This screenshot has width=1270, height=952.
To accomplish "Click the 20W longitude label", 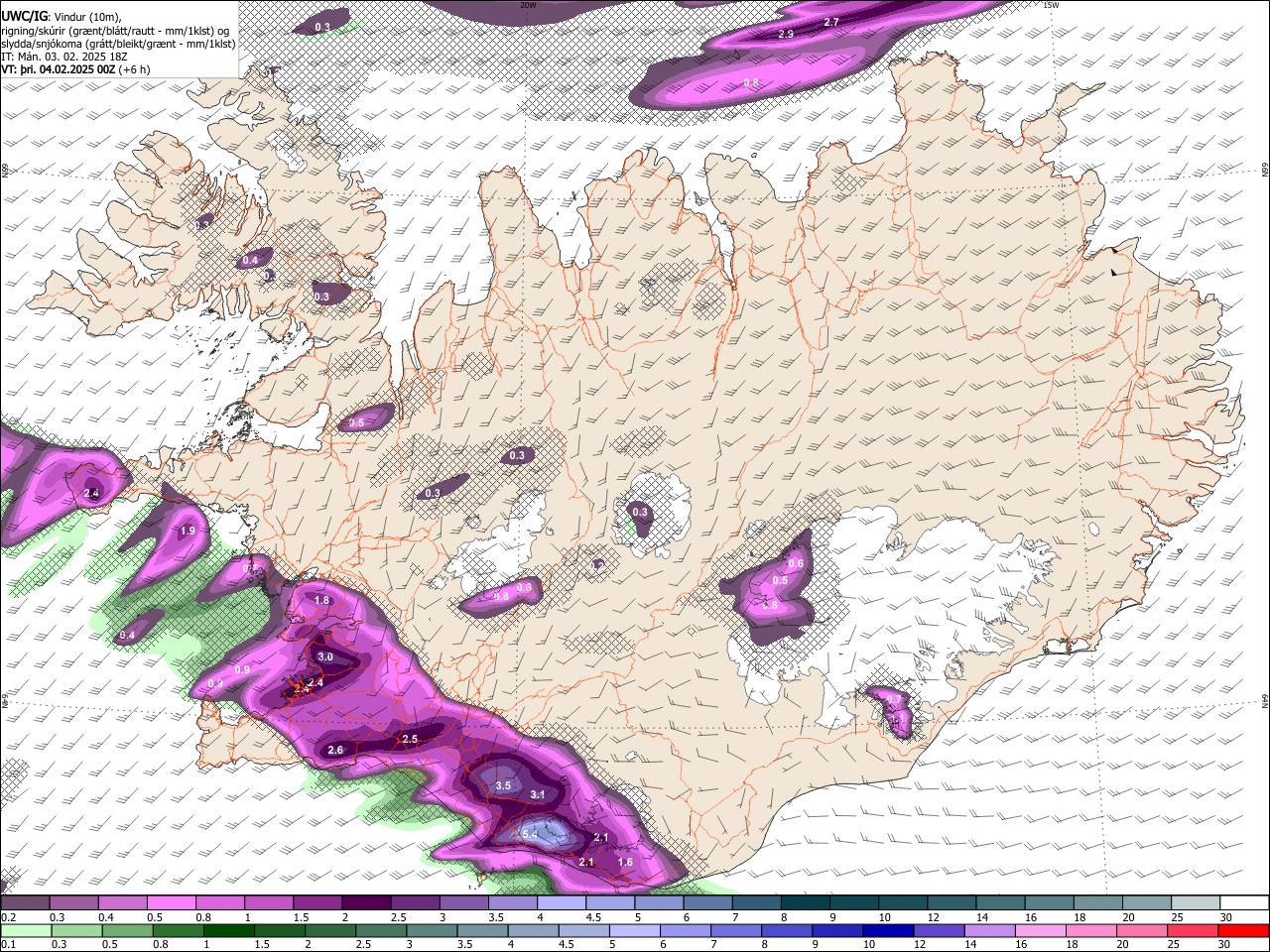I will tap(528, 5).
